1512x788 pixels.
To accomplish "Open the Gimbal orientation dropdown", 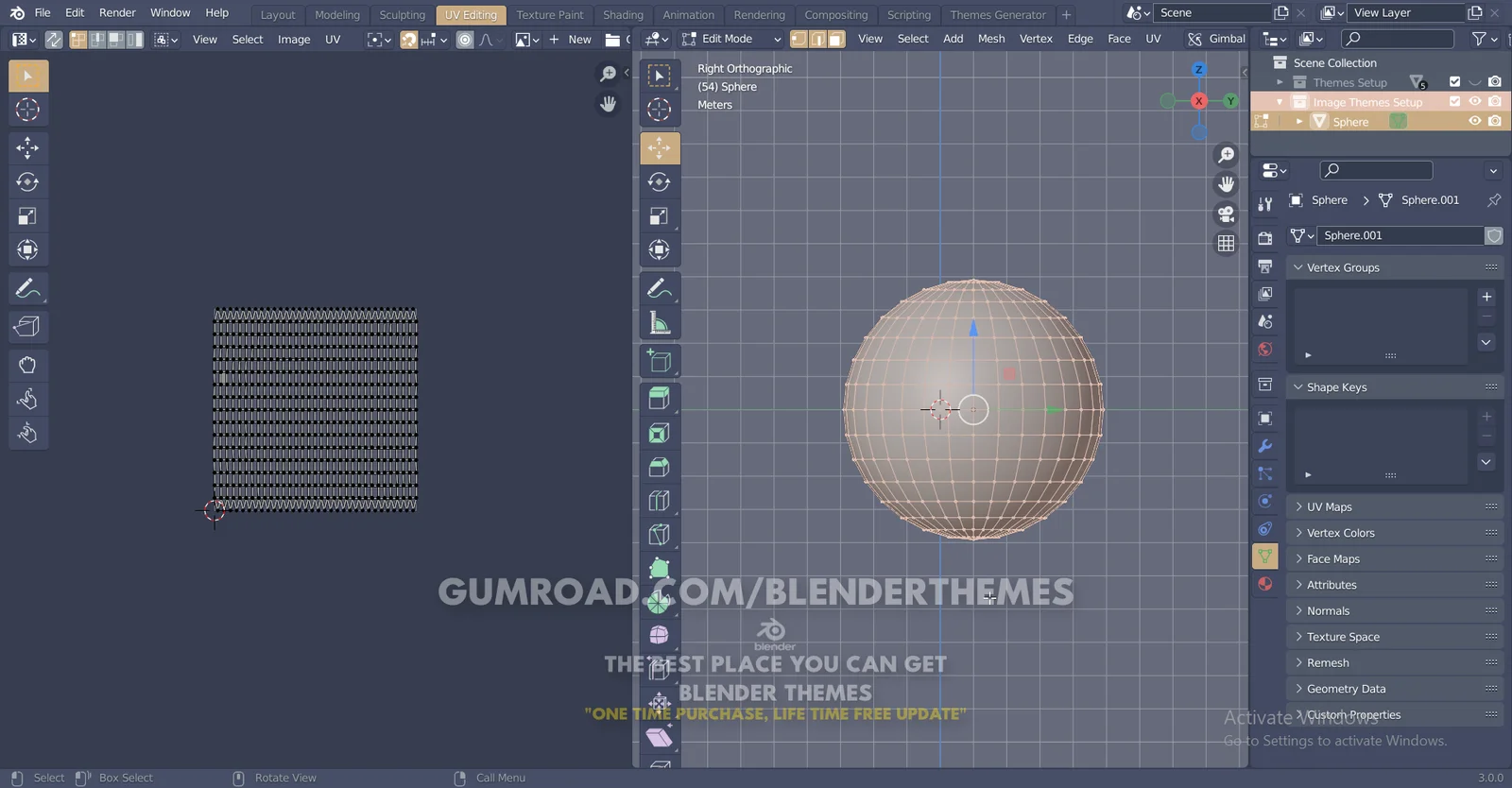I will tap(1218, 39).
